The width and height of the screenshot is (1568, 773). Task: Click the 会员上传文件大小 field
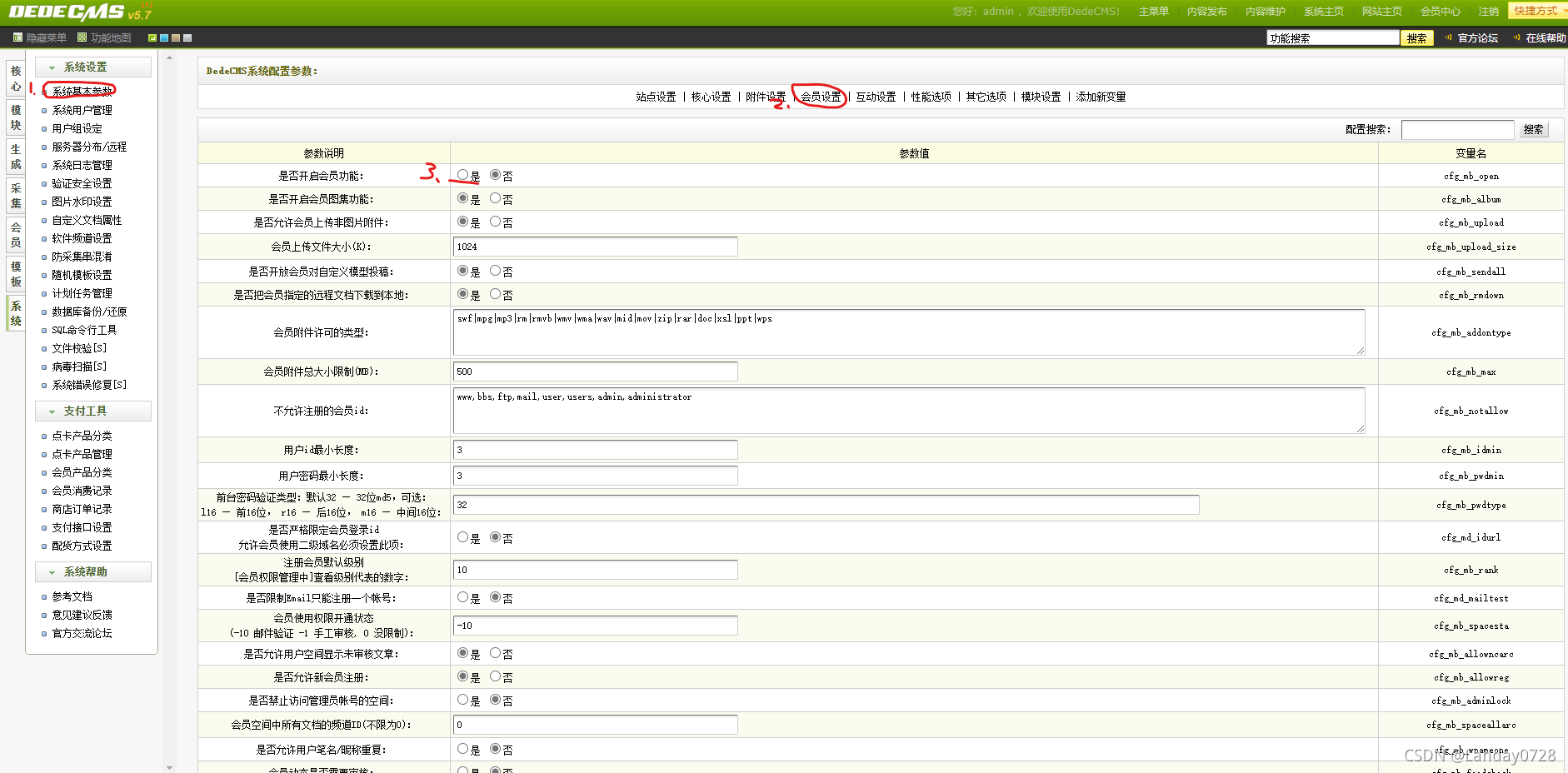click(596, 247)
